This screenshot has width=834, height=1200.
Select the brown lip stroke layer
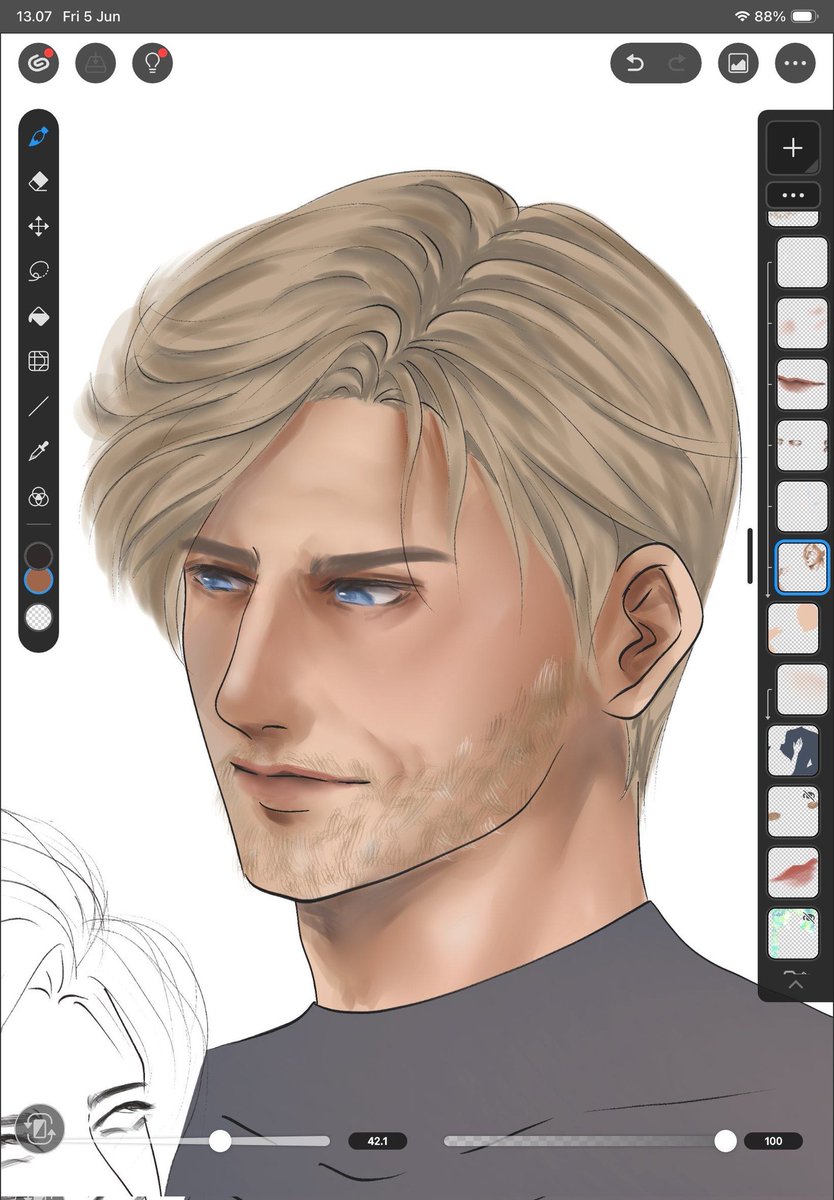[802, 384]
